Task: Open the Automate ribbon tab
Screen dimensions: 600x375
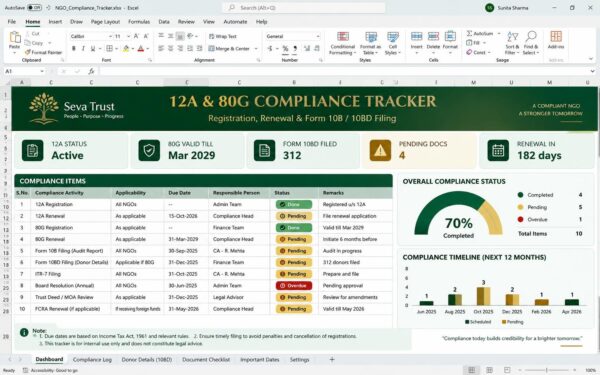Action: point(235,22)
